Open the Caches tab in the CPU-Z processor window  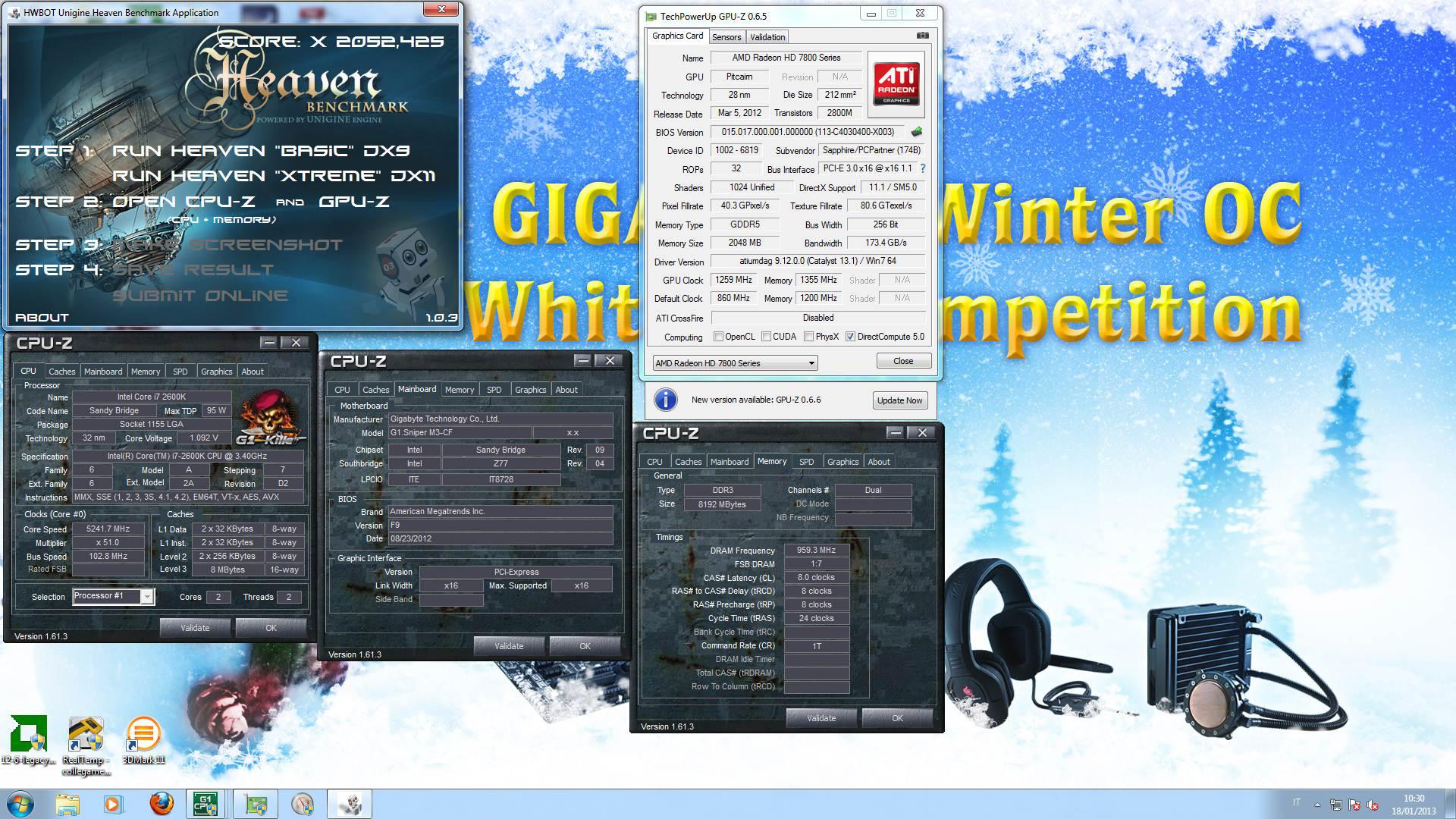coord(62,372)
